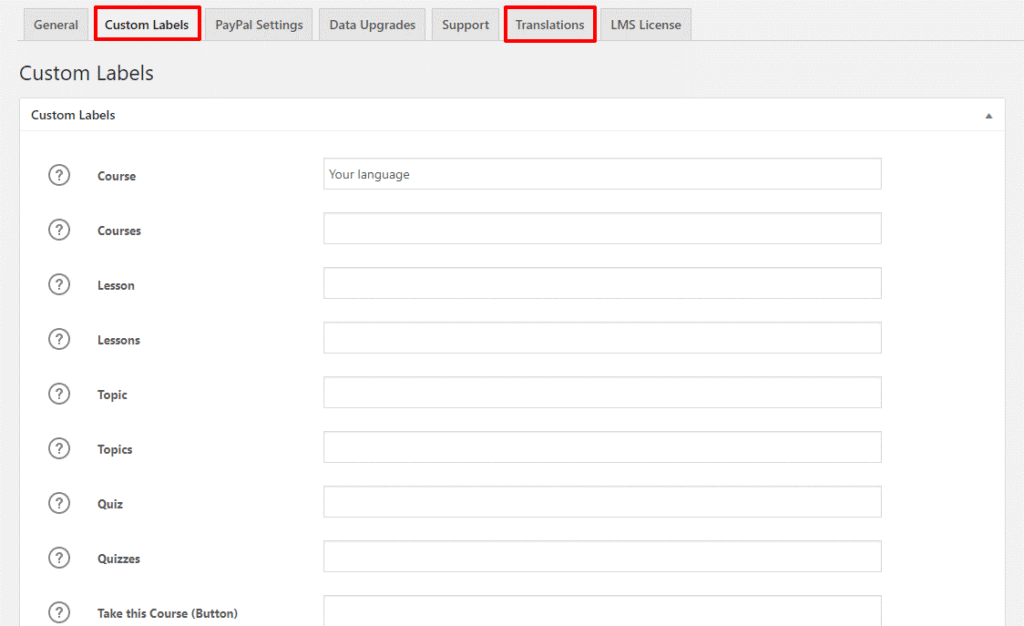Select the Quiz text field
This screenshot has width=1024, height=626.
[x=602, y=502]
